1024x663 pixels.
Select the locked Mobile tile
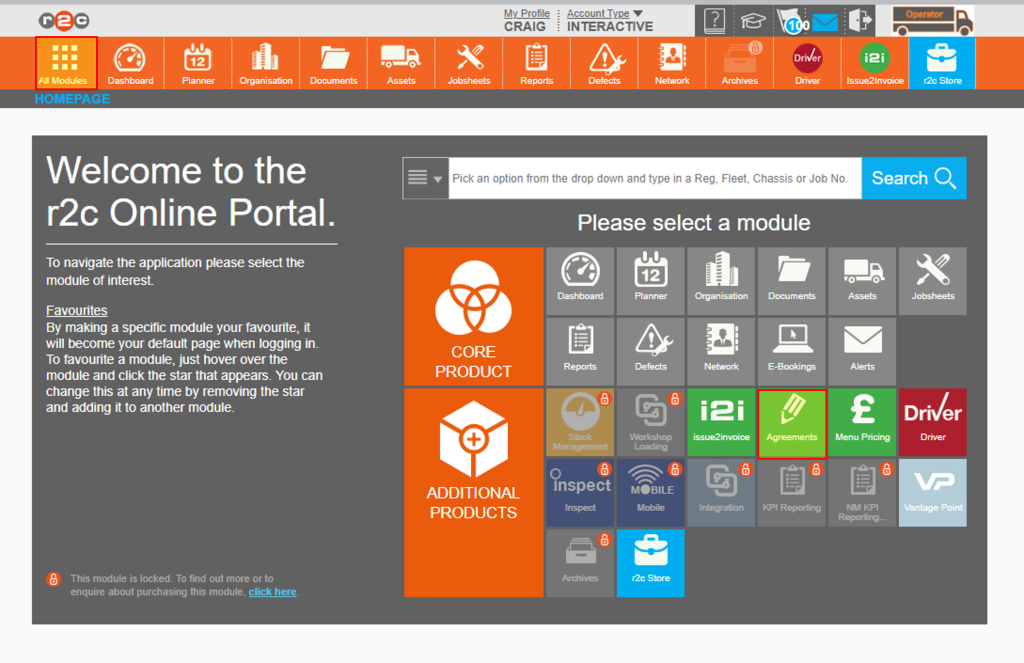point(650,493)
